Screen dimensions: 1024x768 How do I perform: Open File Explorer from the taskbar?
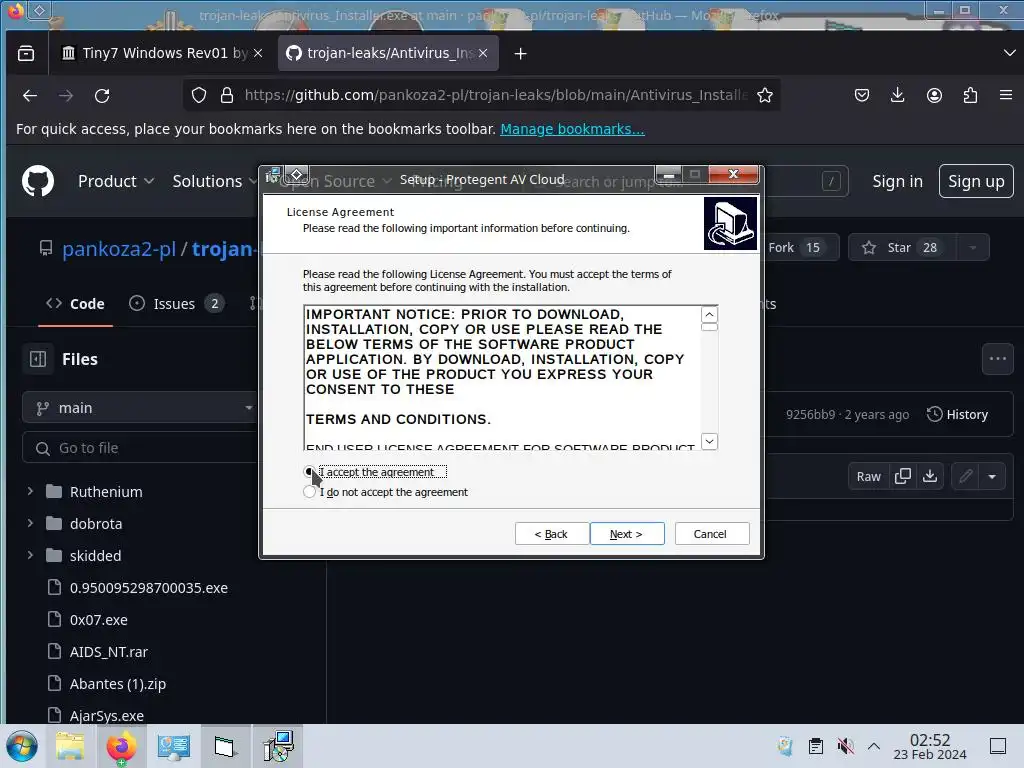(x=71, y=746)
